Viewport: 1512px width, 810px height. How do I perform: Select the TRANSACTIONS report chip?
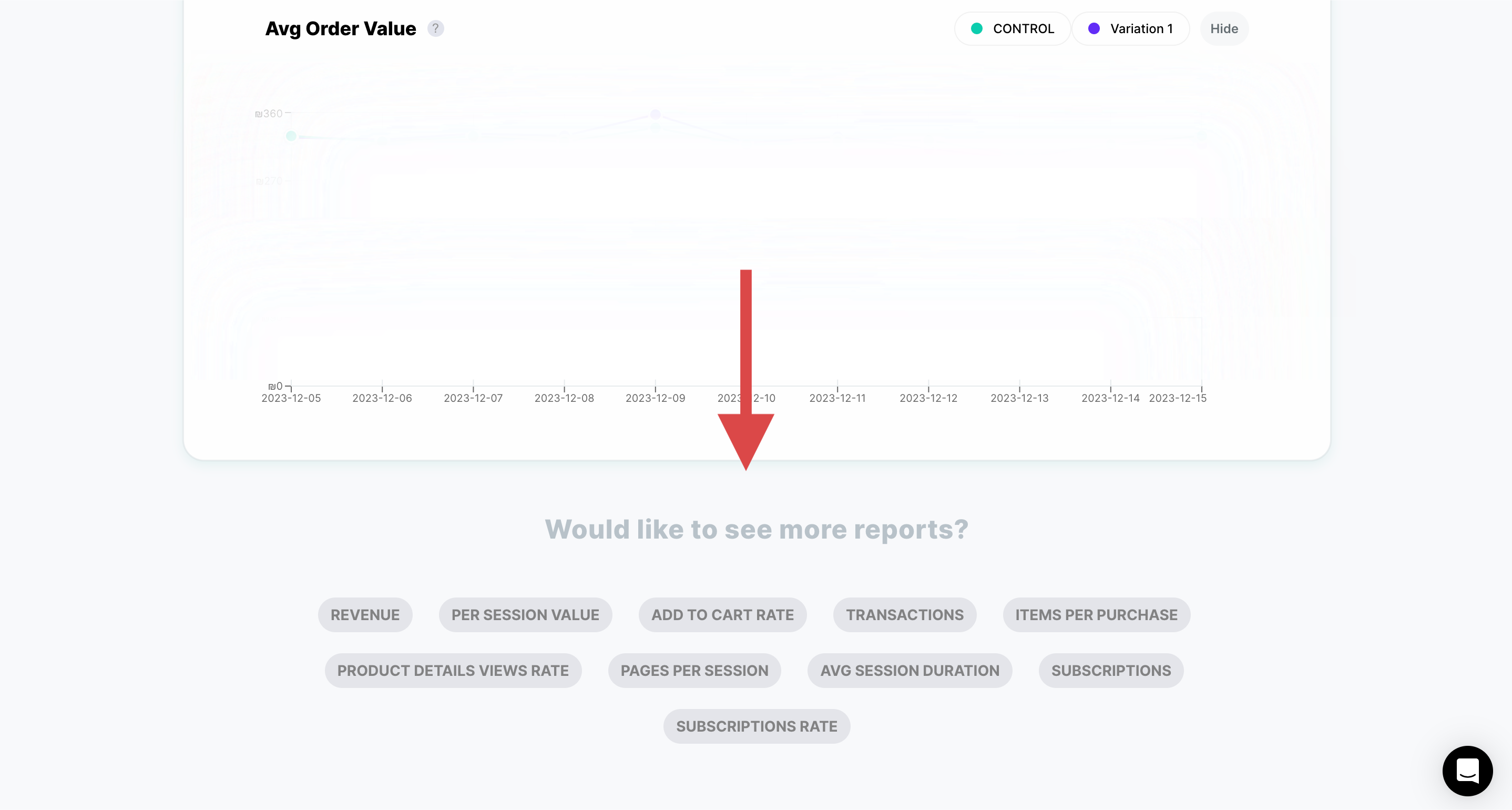(x=904, y=614)
